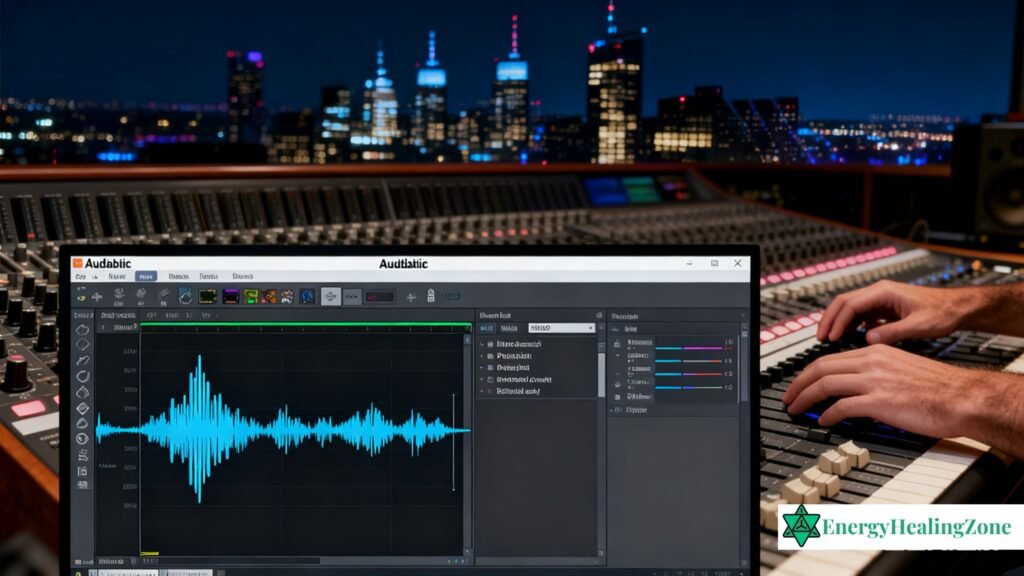This screenshot has height=576, width=1024.
Task: Open the green-on-black screen toolbar icon
Action: click(x=208, y=296)
